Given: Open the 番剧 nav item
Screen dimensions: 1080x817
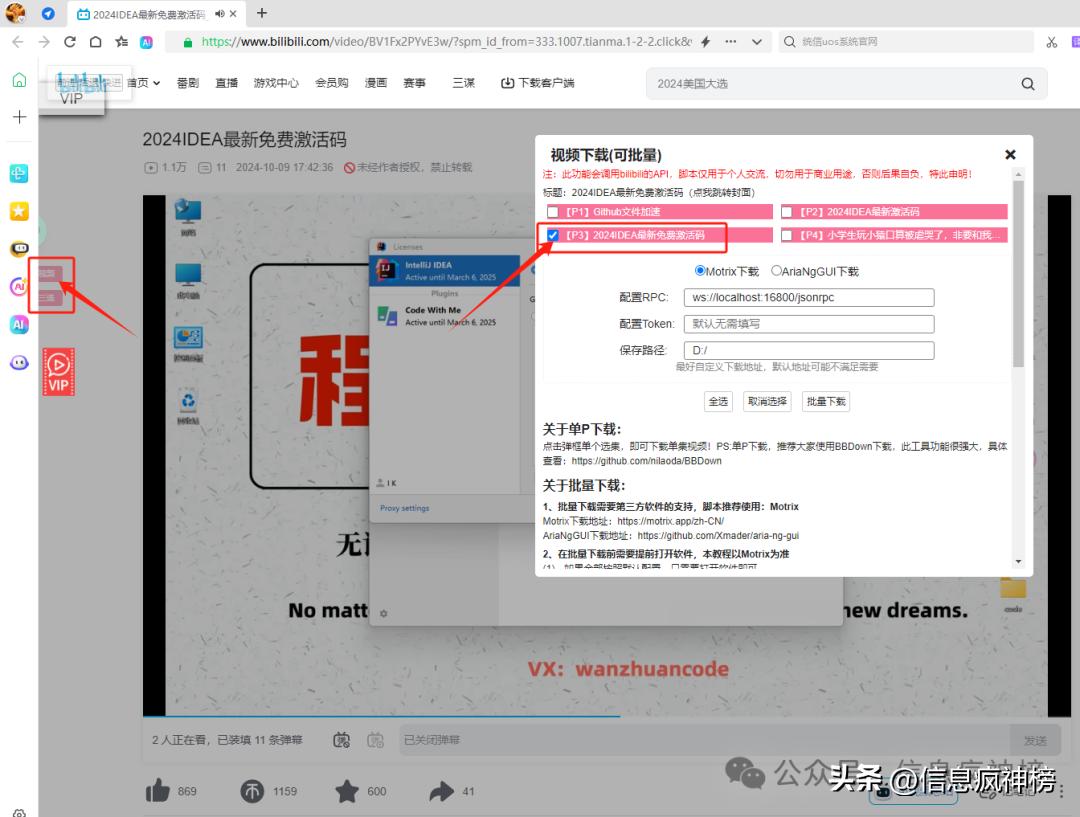Looking at the screenshot, I should (187, 83).
